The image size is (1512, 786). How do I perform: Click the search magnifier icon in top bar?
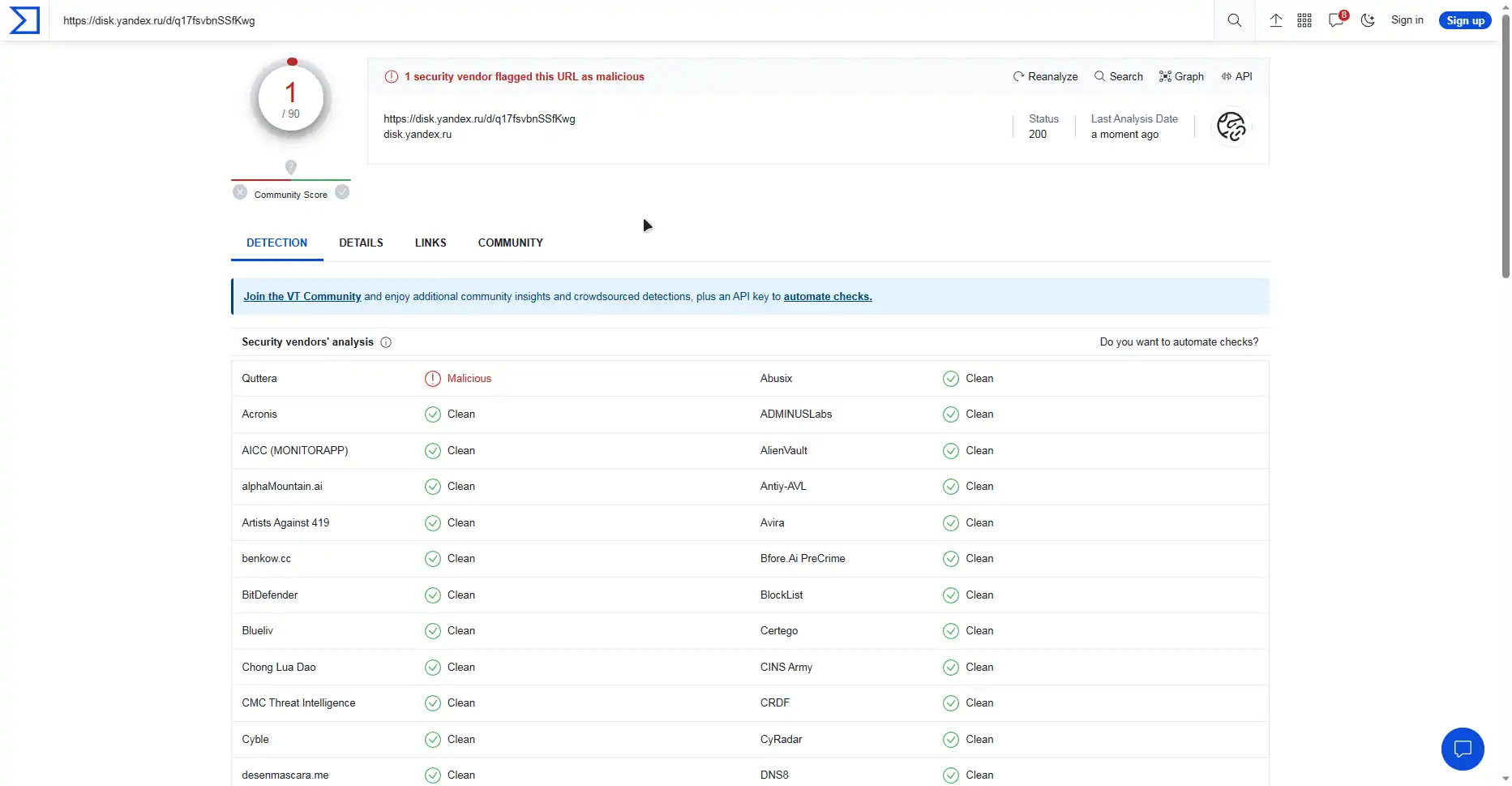(1234, 20)
